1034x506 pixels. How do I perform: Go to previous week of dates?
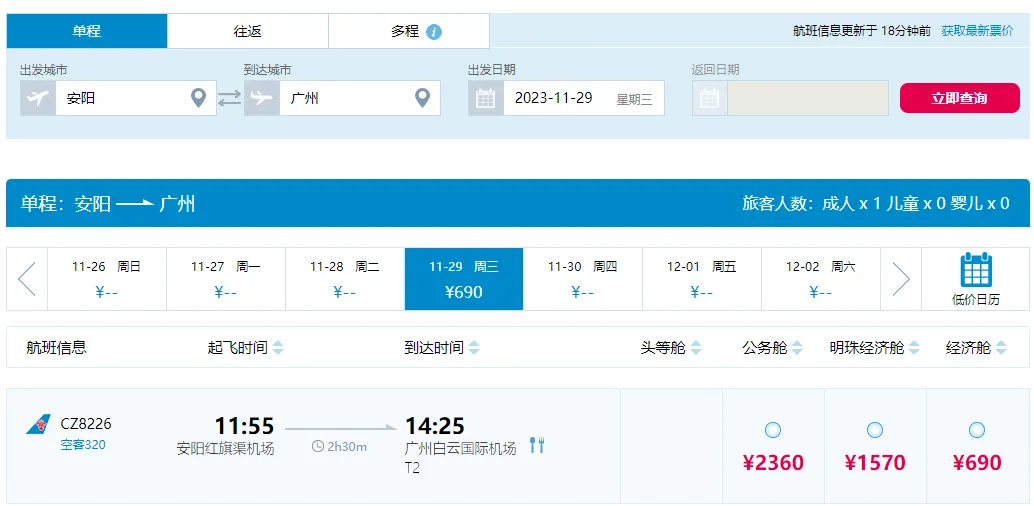[27, 278]
